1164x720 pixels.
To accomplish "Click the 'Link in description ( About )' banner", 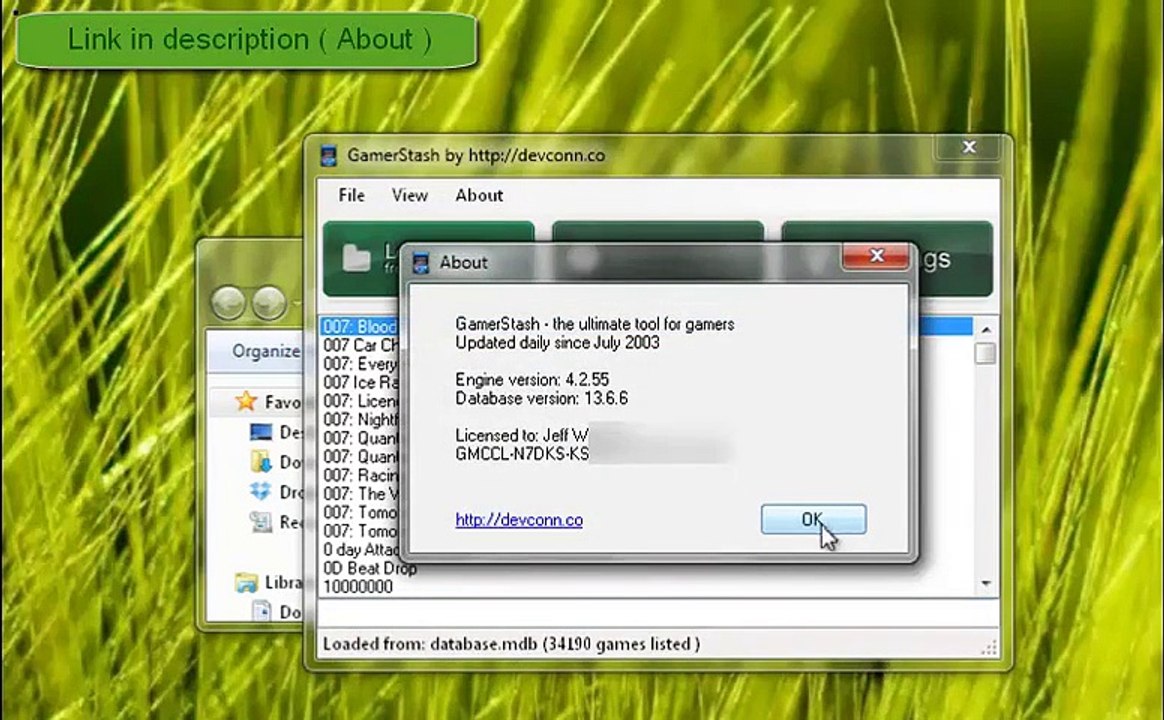I will tap(246, 41).
